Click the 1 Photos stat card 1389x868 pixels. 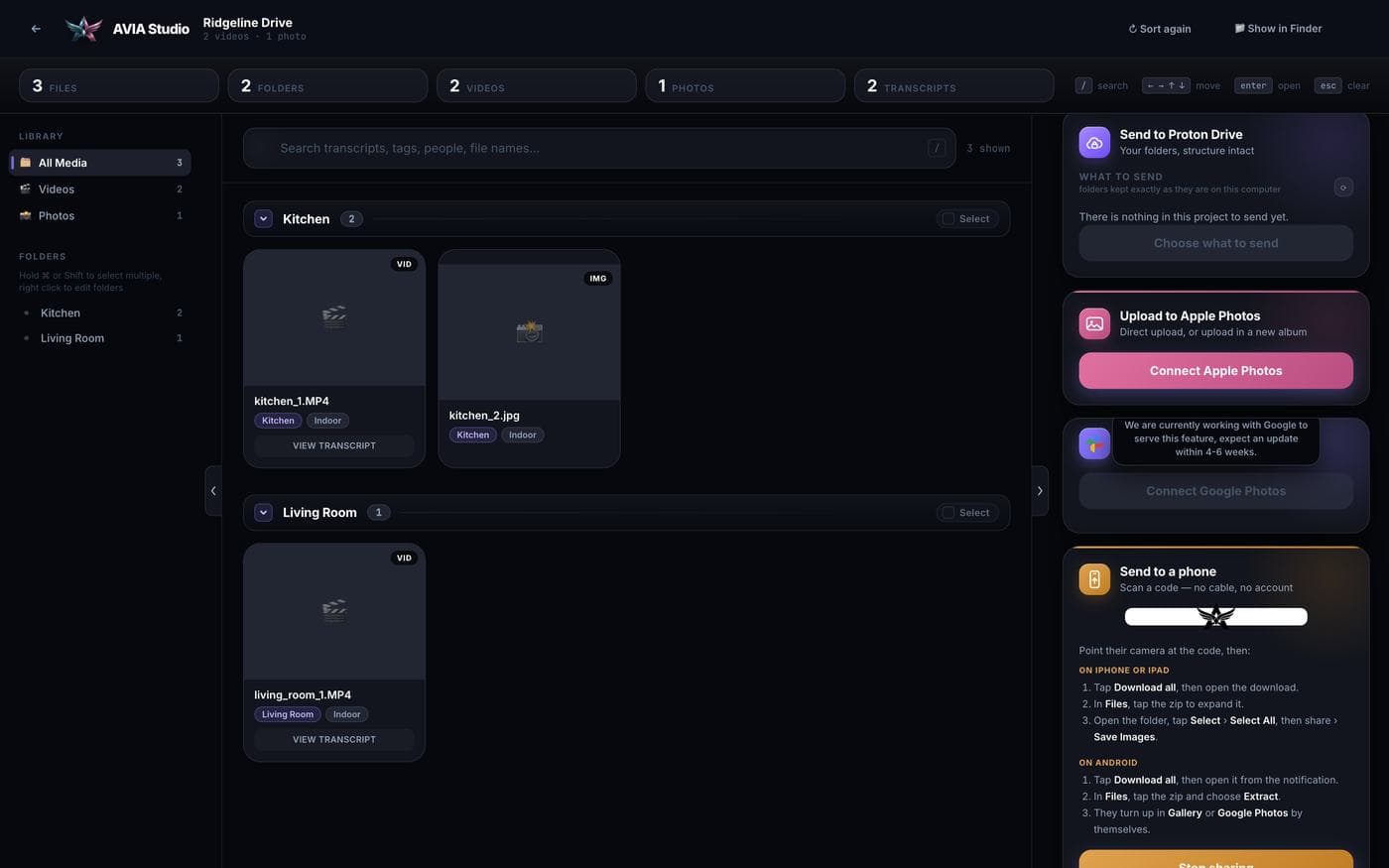(x=745, y=85)
